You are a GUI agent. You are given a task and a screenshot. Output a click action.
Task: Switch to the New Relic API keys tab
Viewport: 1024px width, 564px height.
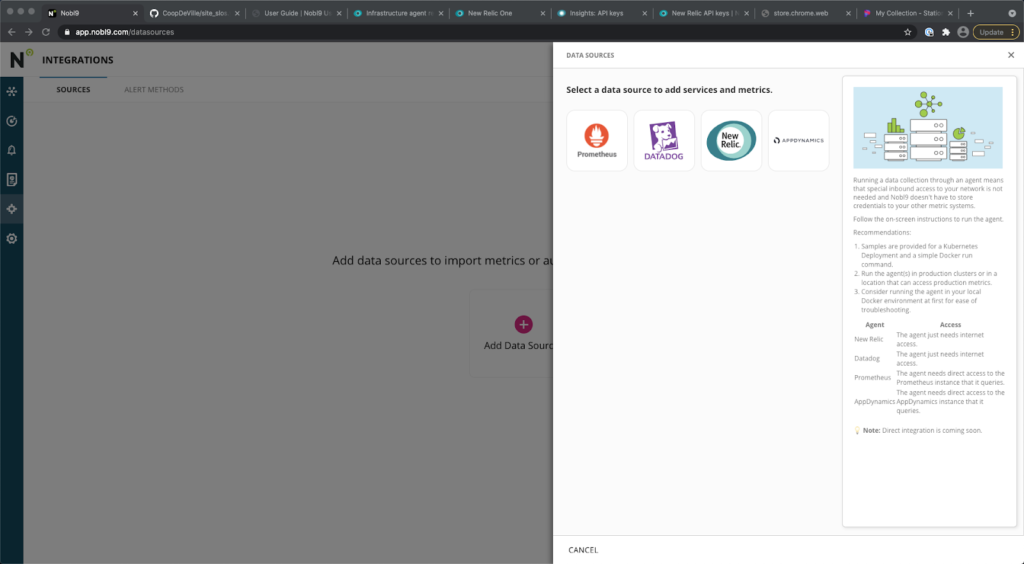[x=704, y=13]
